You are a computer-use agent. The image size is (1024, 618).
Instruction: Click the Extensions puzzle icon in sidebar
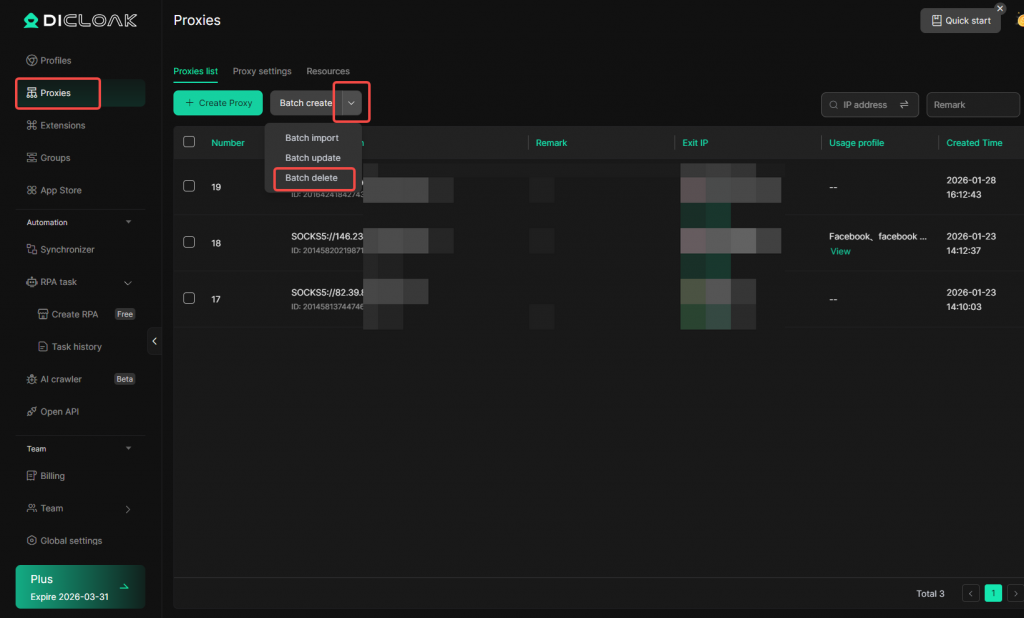coord(32,126)
